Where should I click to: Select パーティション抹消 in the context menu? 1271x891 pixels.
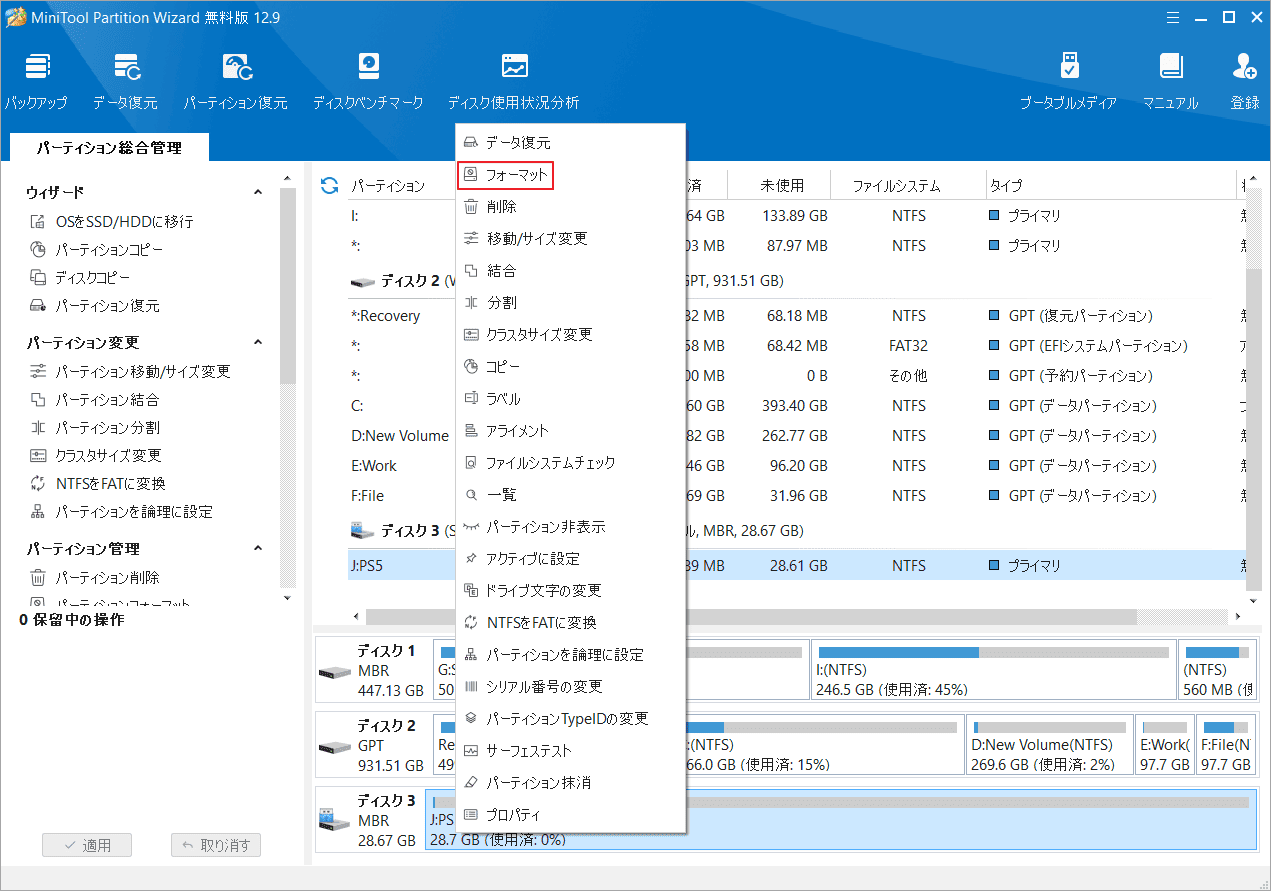point(570,783)
